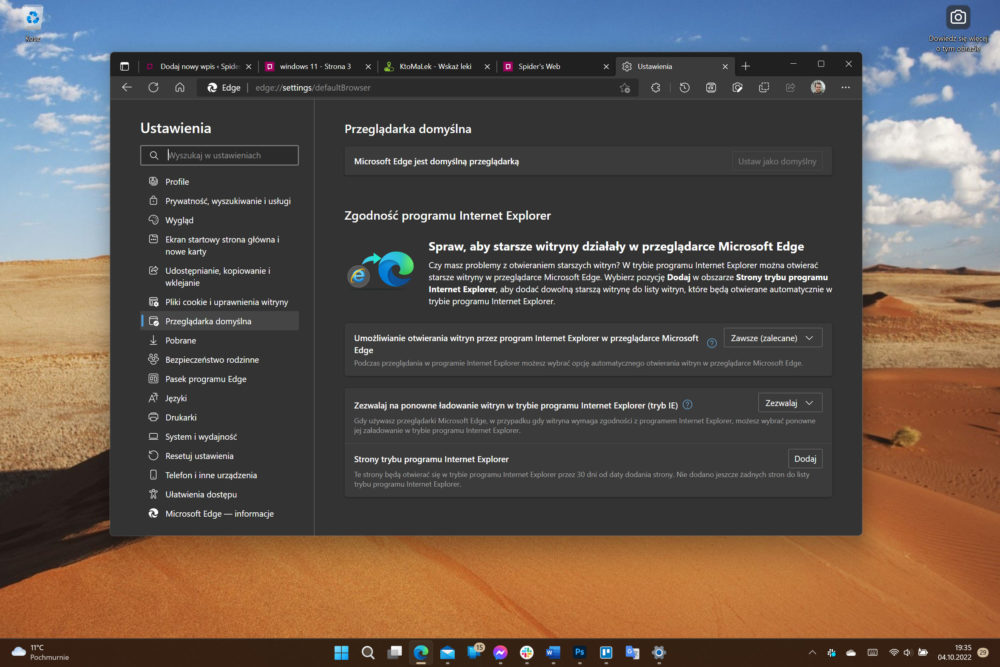
Task: Open Bezpieczeństwo rodzinne section
Action: coord(219,360)
